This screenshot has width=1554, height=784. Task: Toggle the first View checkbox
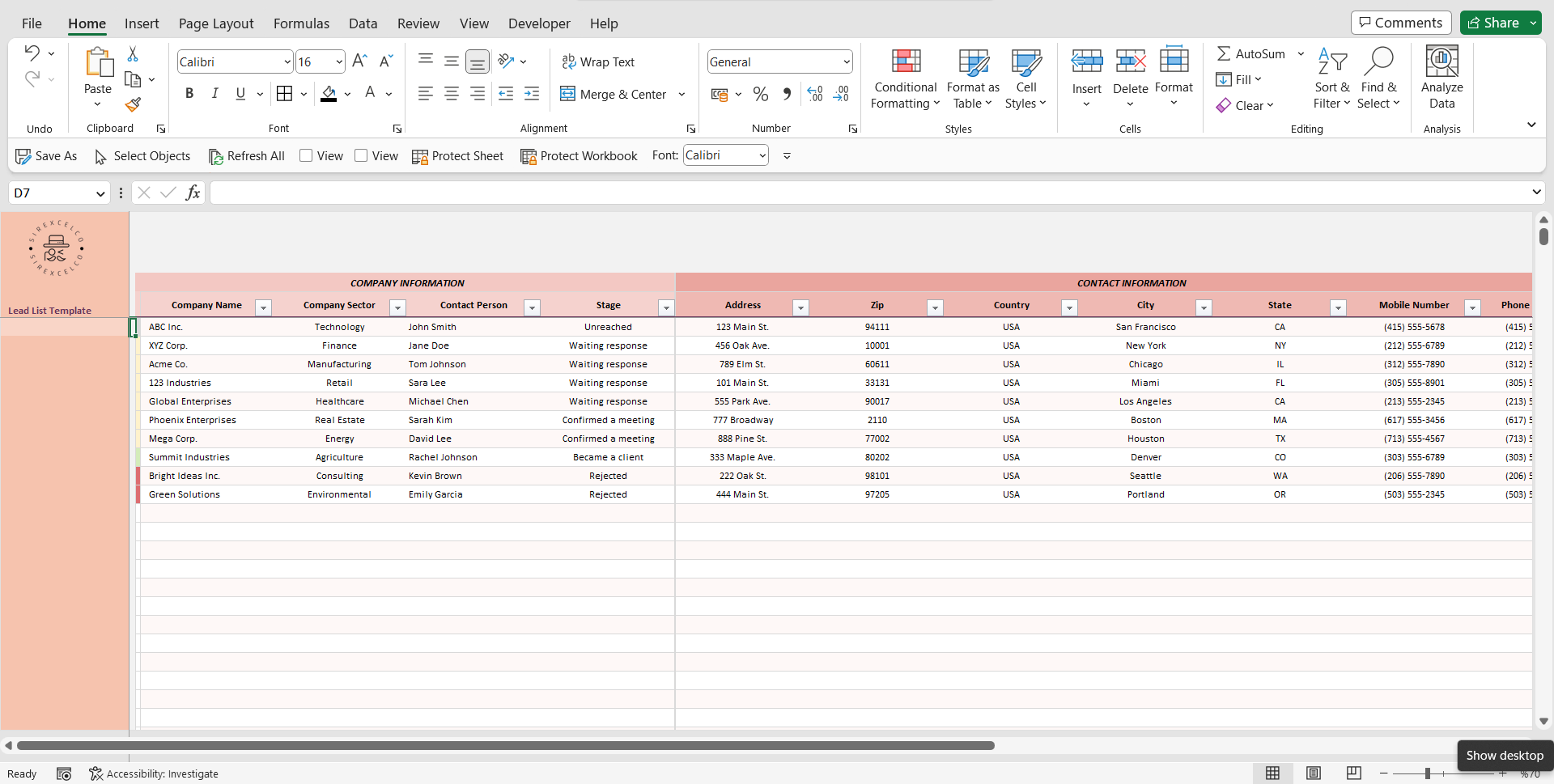(306, 155)
